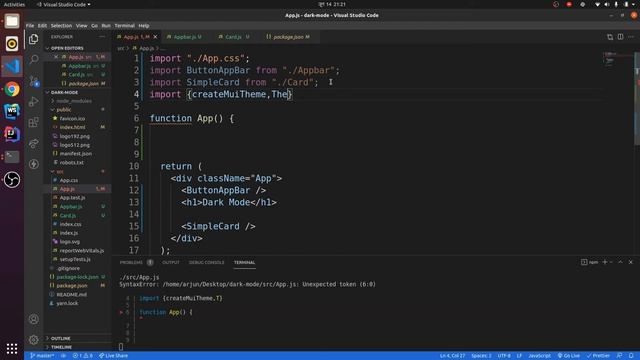Open the Terminal menu

click(124, 25)
